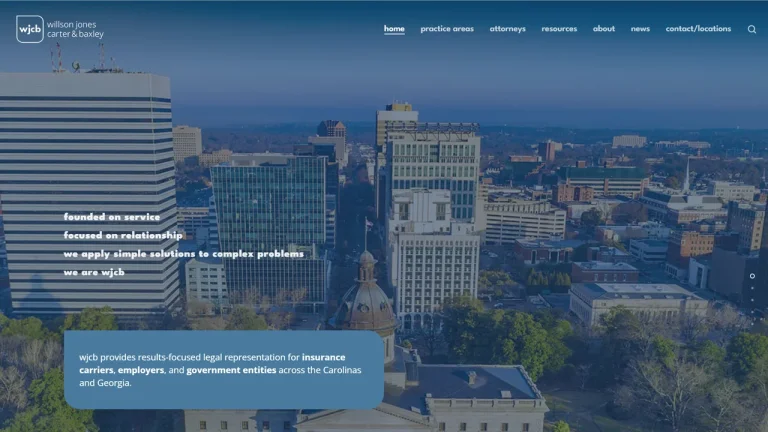This screenshot has height=432, width=768.
Task: Open the news menu item
Action: click(640, 28)
